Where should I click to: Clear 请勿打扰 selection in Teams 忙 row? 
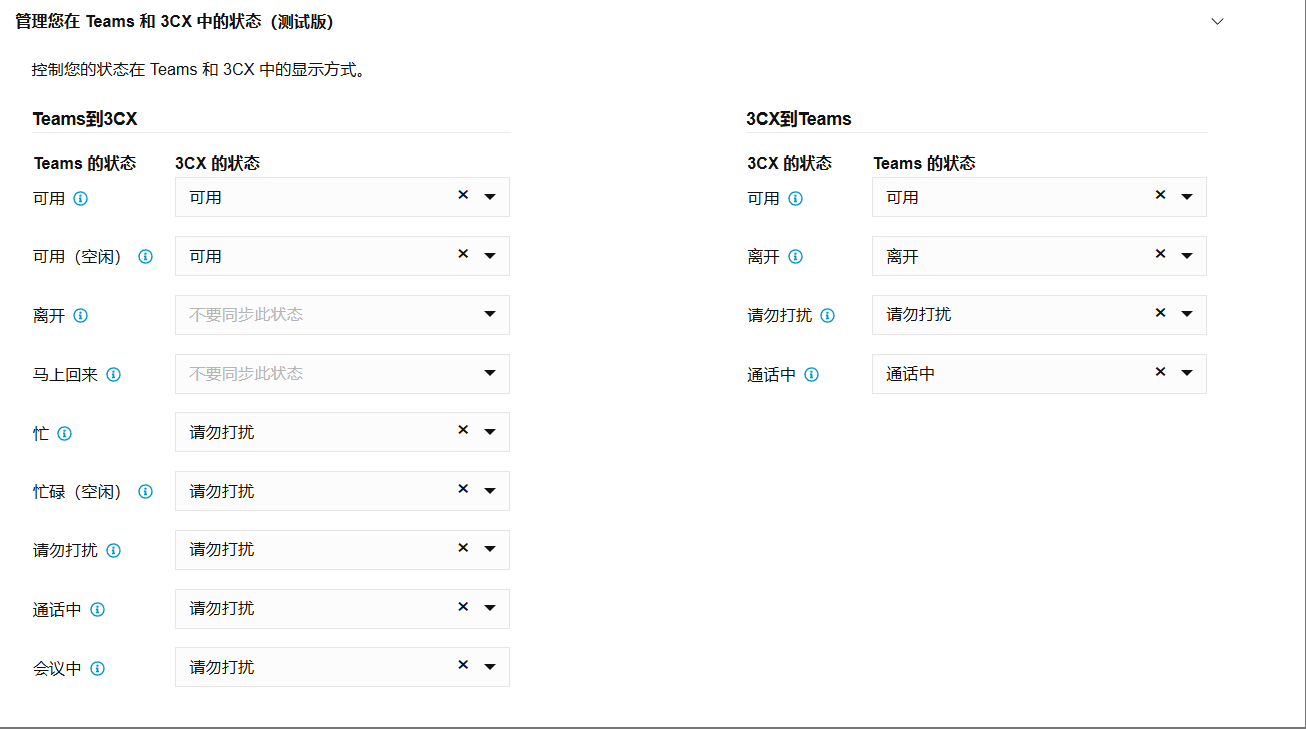pyautogui.click(x=463, y=430)
